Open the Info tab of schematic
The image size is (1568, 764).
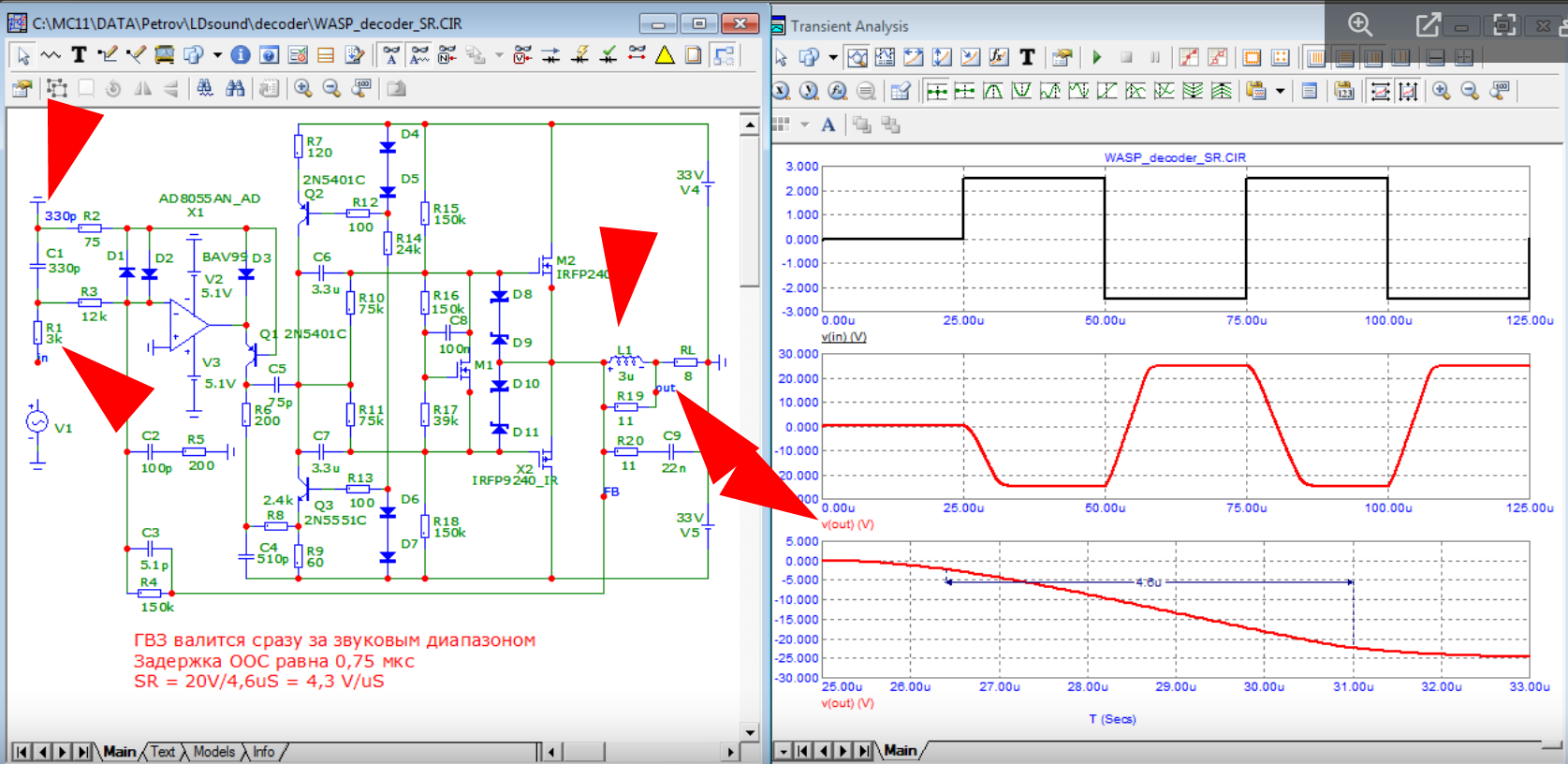point(264,752)
